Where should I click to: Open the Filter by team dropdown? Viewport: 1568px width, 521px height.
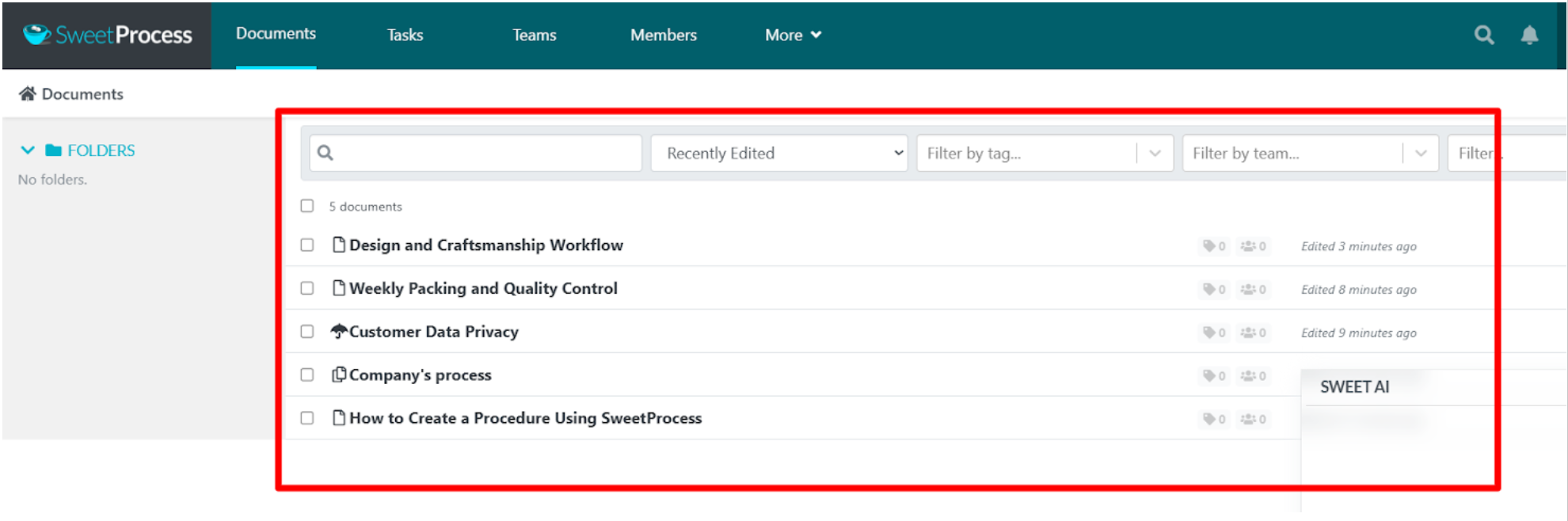click(x=1310, y=153)
